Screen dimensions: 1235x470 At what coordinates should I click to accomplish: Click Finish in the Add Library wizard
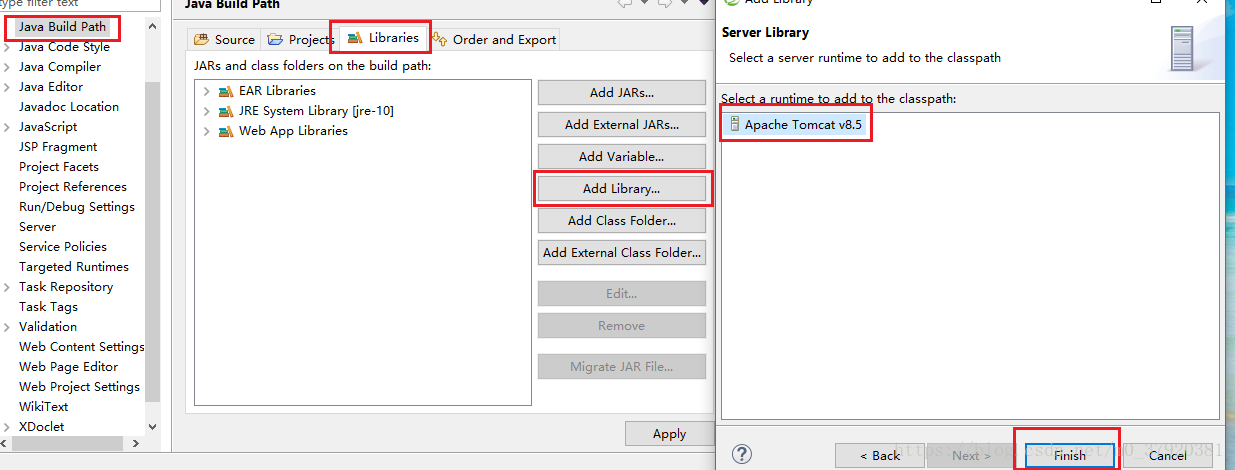point(1069,456)
